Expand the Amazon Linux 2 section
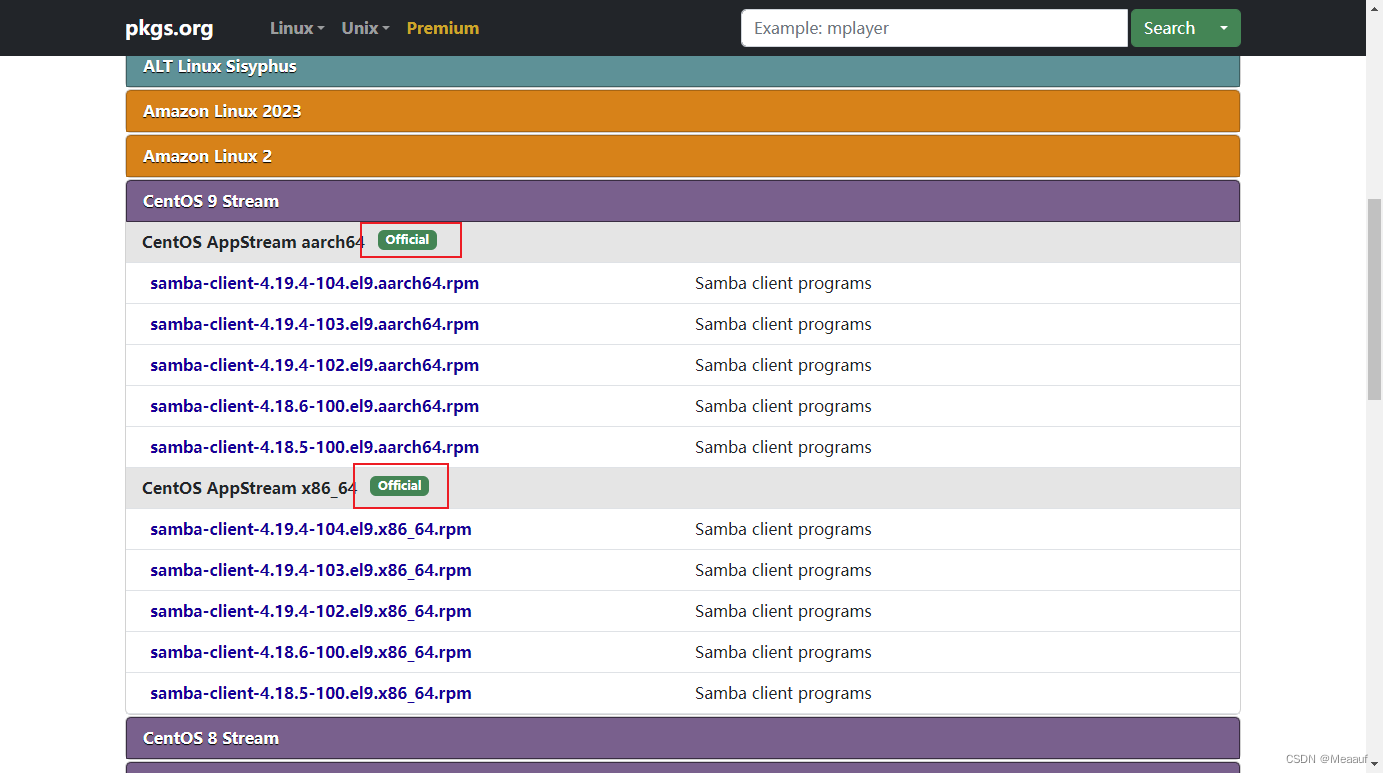 tap(683, 156)
